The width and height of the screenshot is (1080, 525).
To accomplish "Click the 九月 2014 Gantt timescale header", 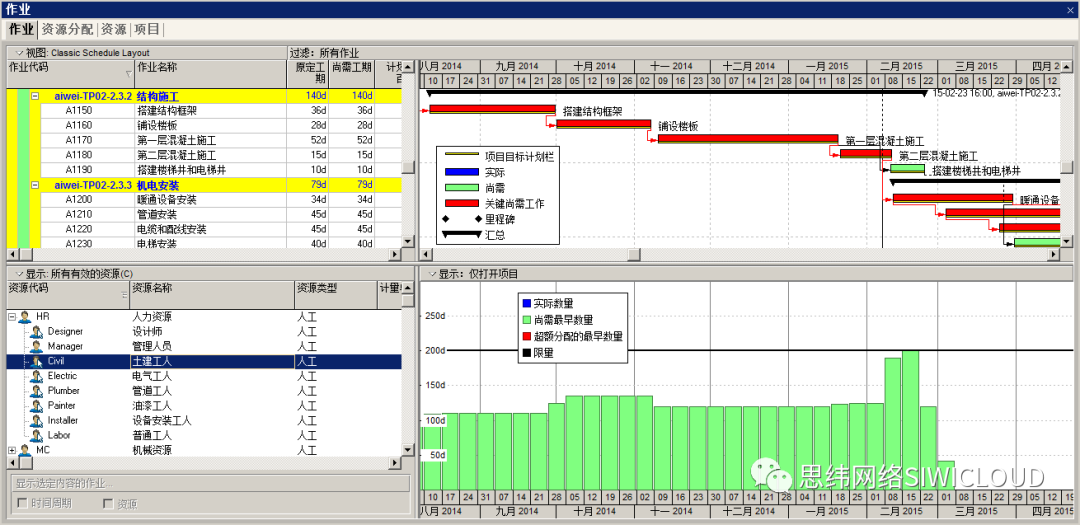I will tap(517, 66).
